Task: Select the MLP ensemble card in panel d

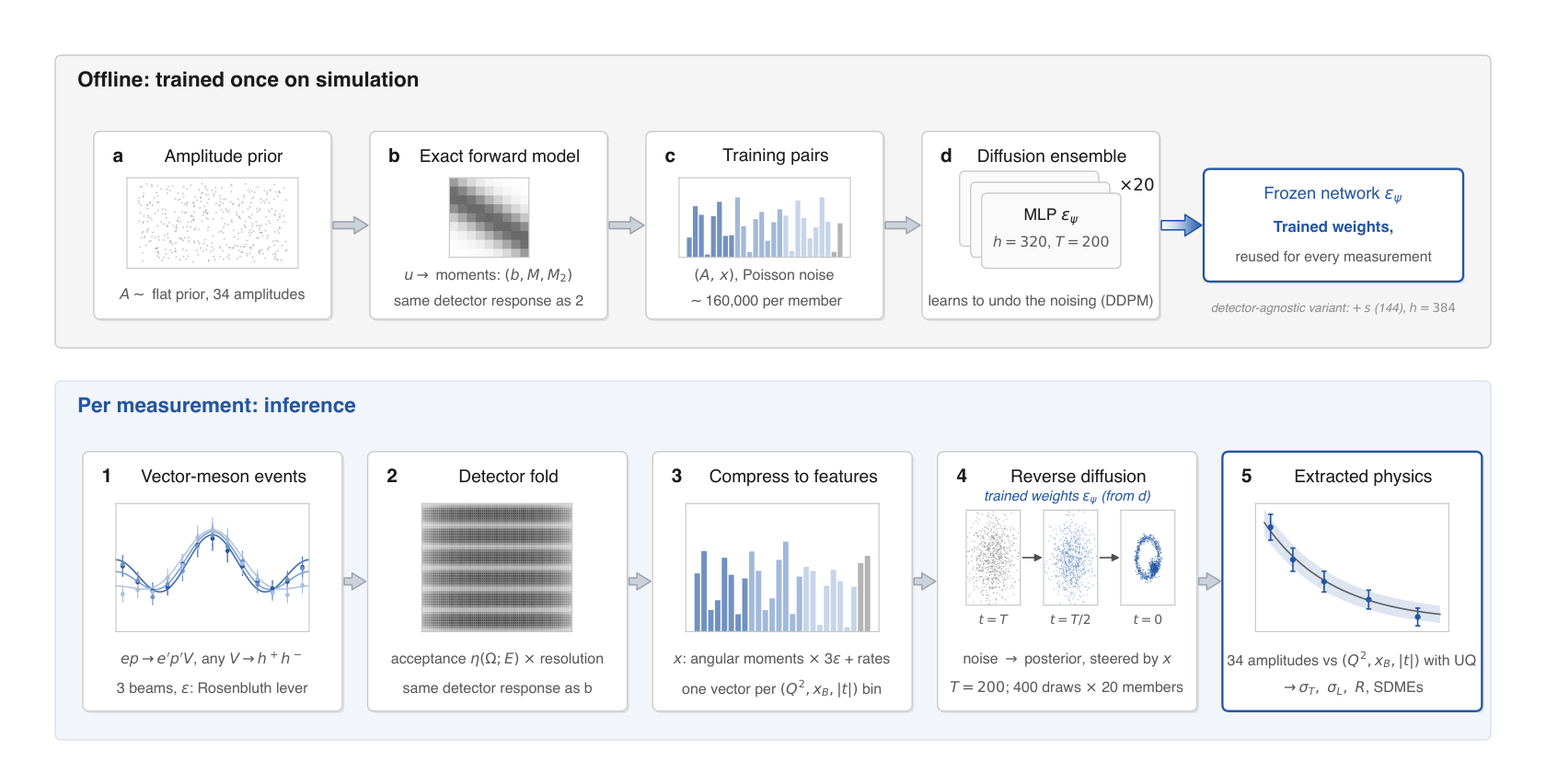Action: (1051, 230)
